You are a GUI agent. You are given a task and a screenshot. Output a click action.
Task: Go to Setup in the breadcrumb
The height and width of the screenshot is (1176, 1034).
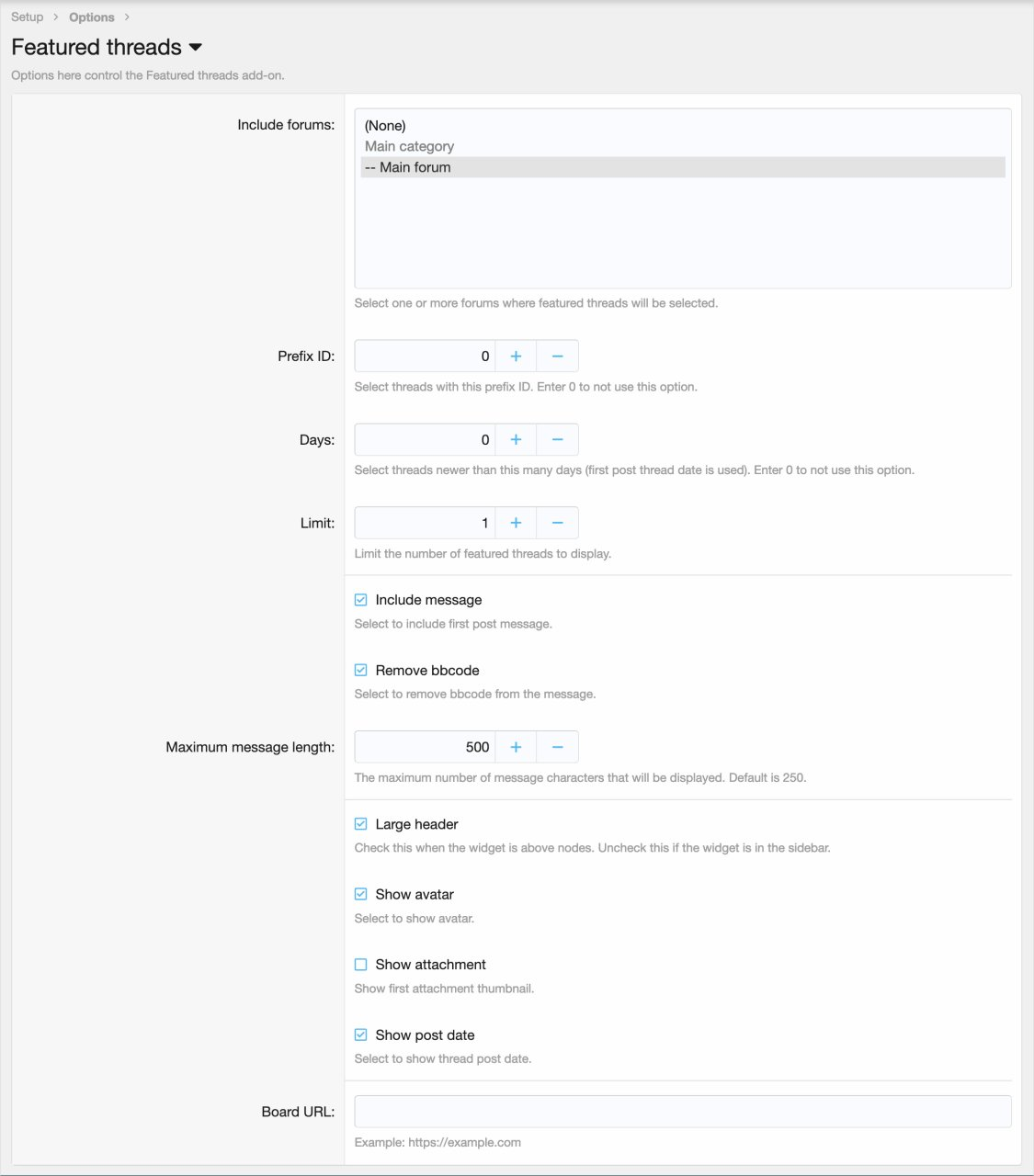tap(28, 17)
